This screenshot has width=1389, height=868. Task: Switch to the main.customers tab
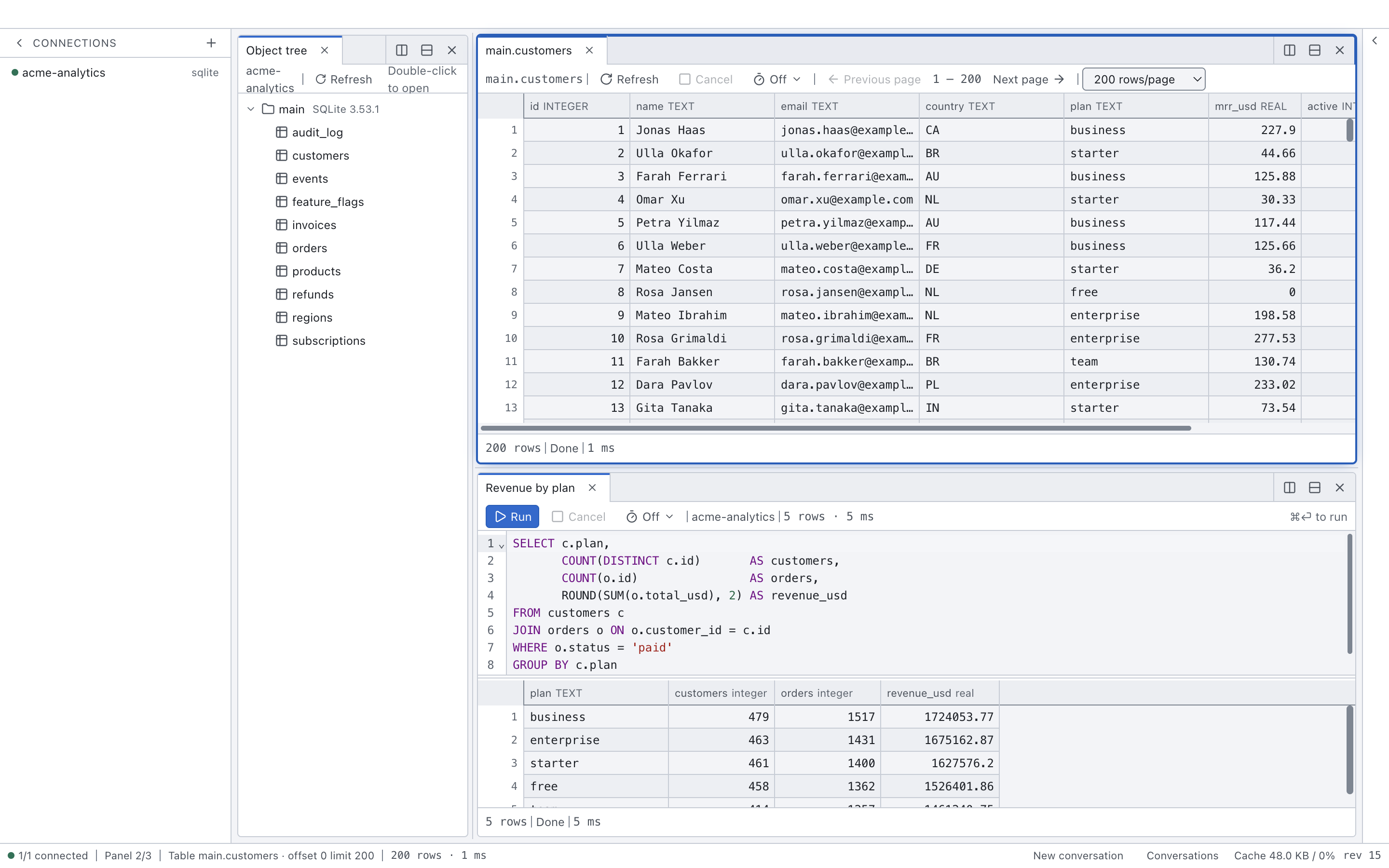tap(529, 51)
